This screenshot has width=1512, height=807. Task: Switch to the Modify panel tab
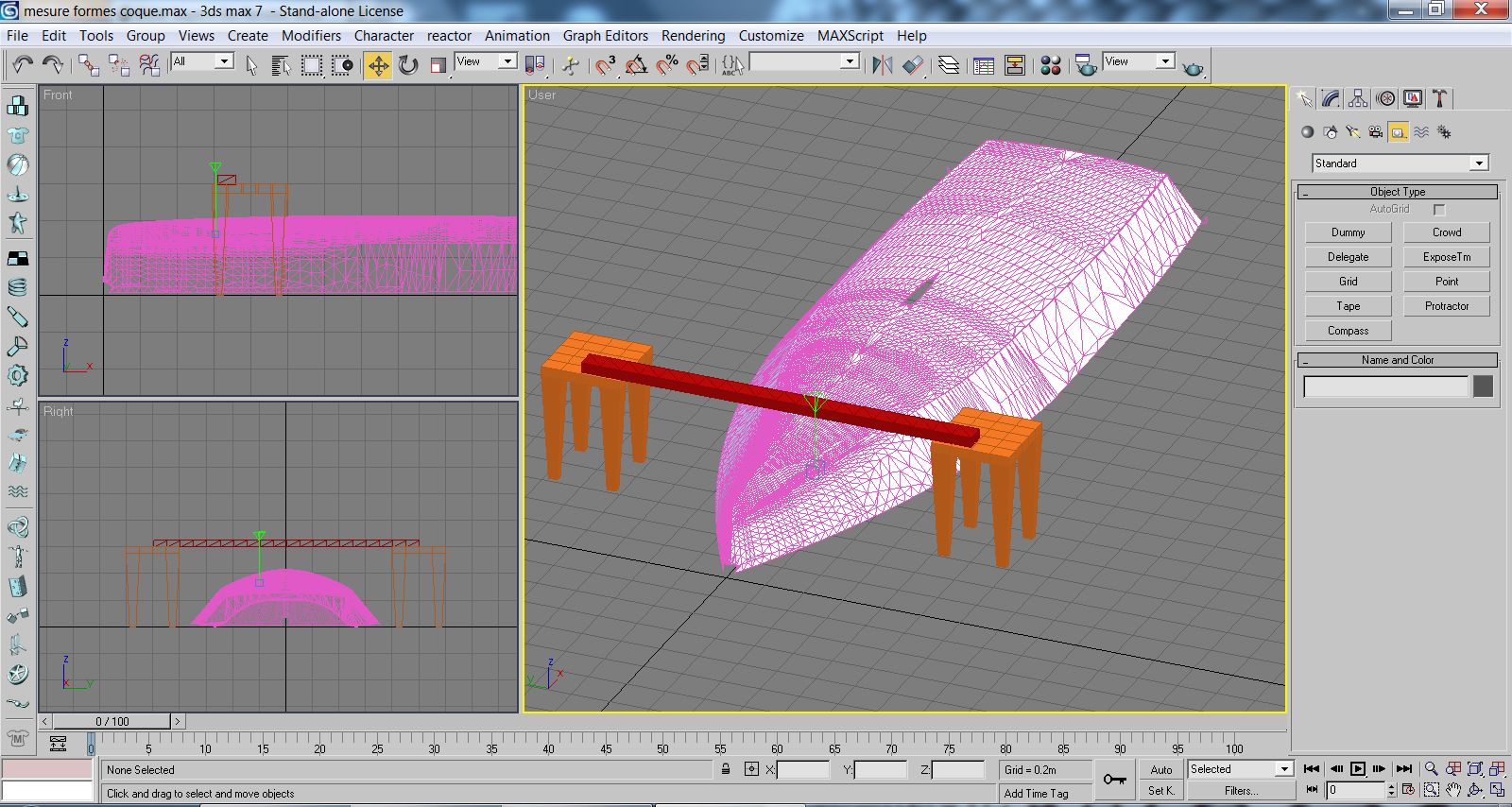[x=1331, y=98]
